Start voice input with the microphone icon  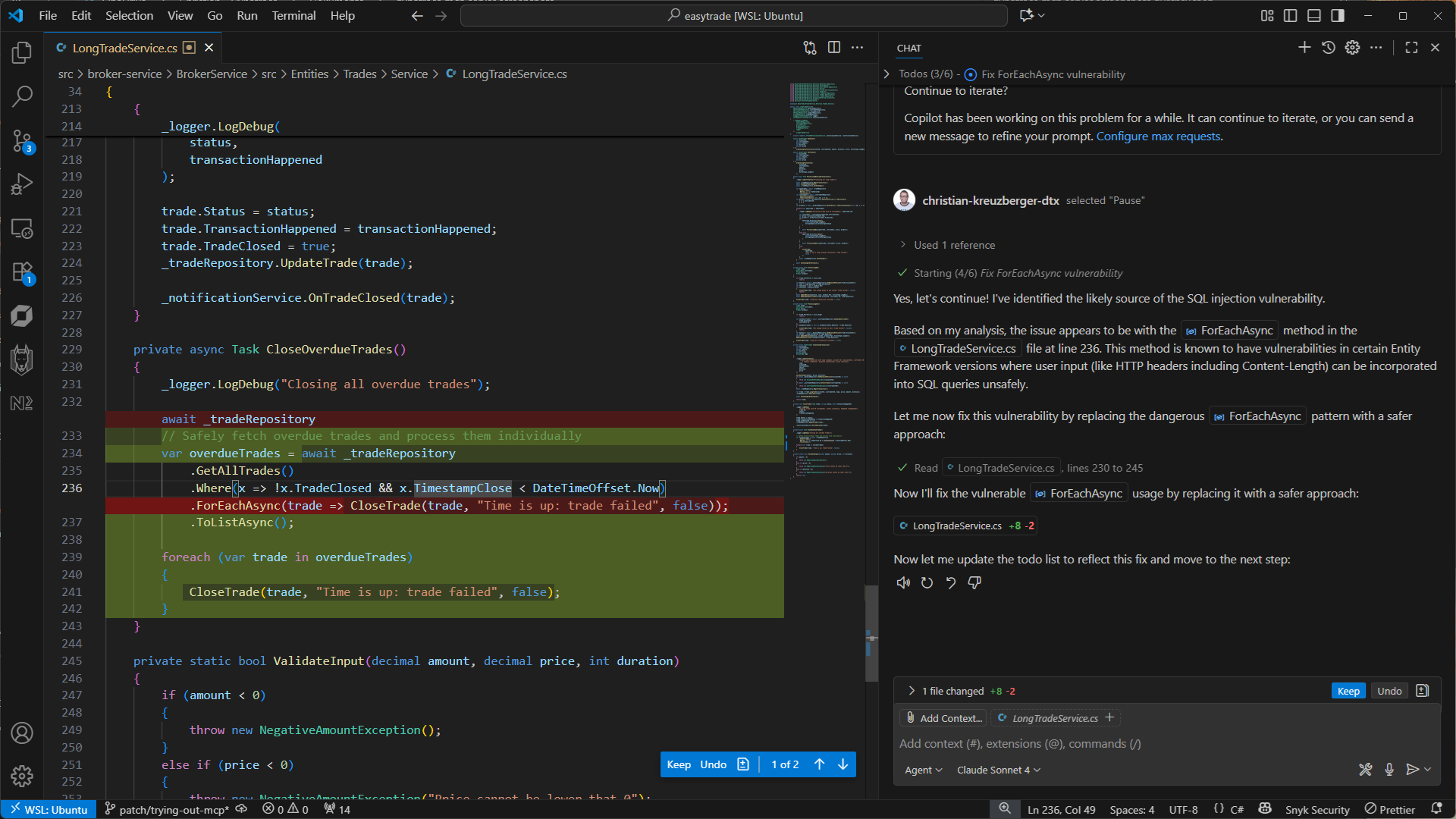pyautogui.click(x=1389, y=769)
